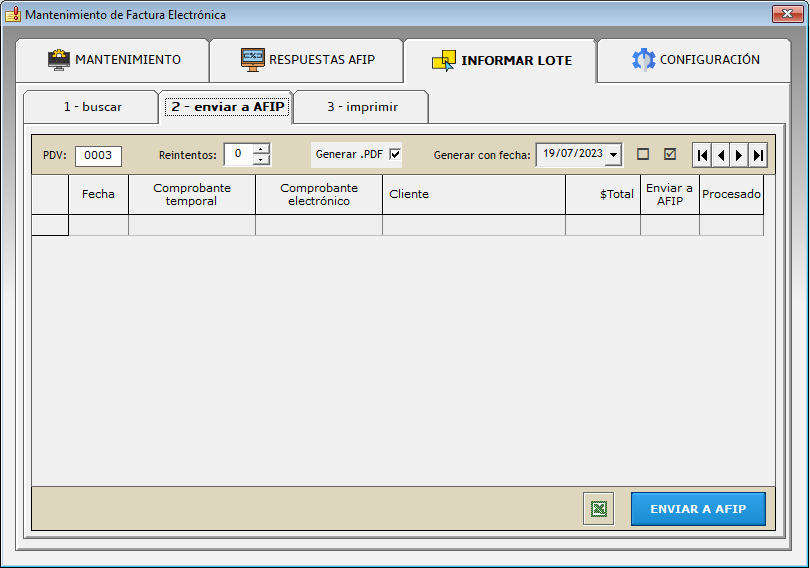Select the INFORMAR LOTE tab
This screenshot has width=810, height=568.
click(x=501, y=61)
